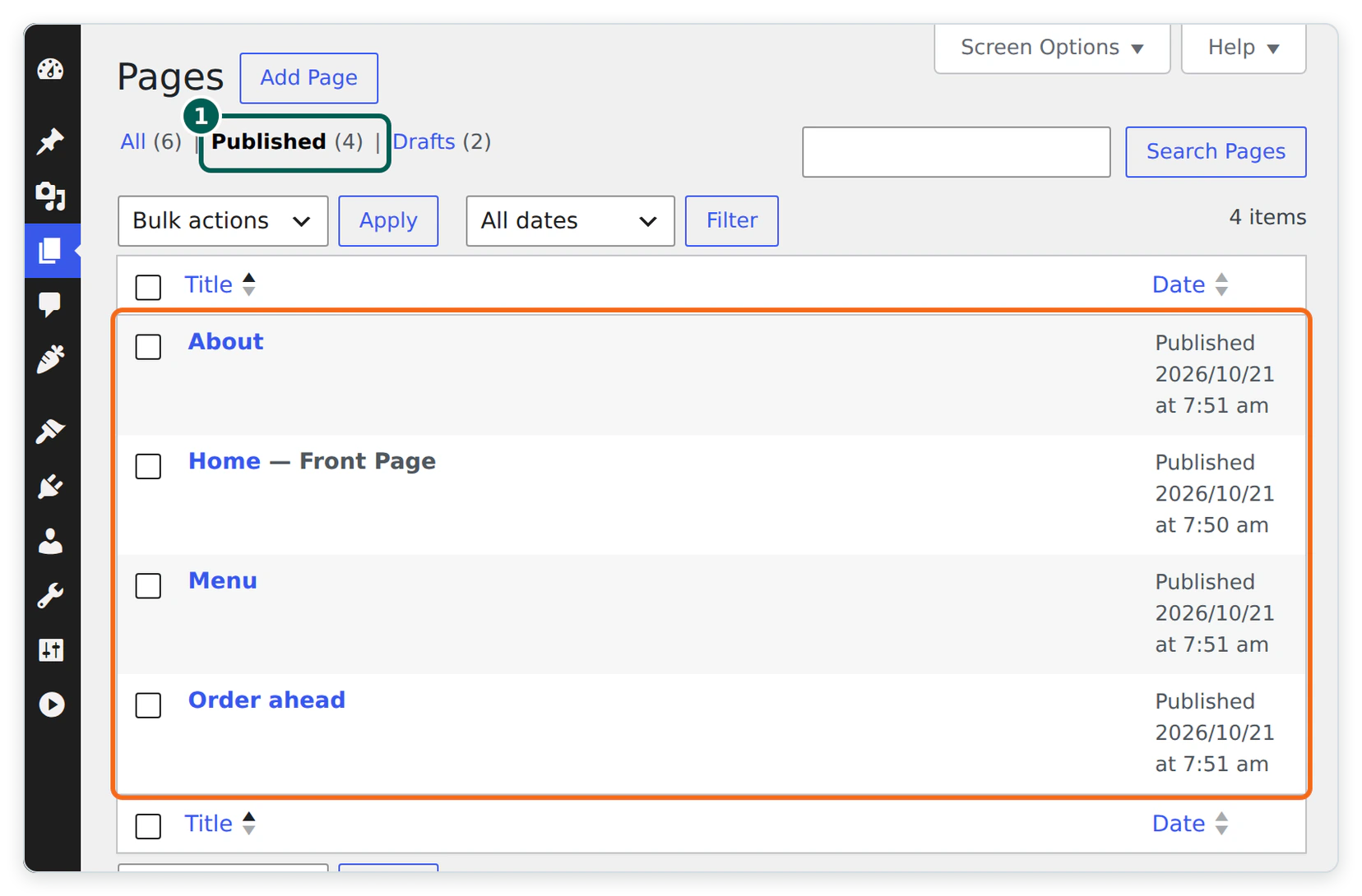Open the About page link

[x=226, y=341]
